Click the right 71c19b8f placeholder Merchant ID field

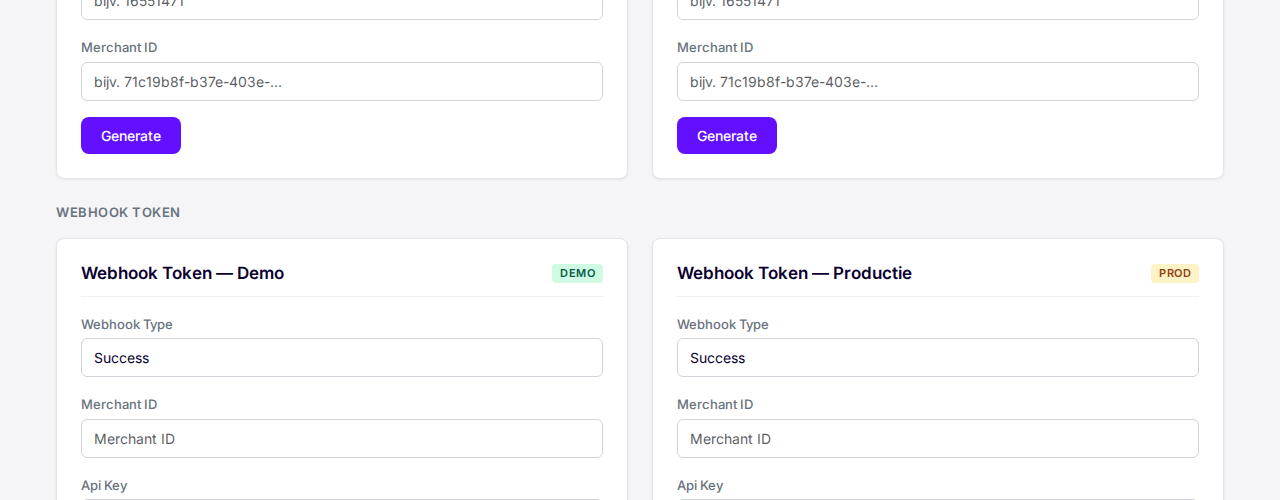coord(938,82)
